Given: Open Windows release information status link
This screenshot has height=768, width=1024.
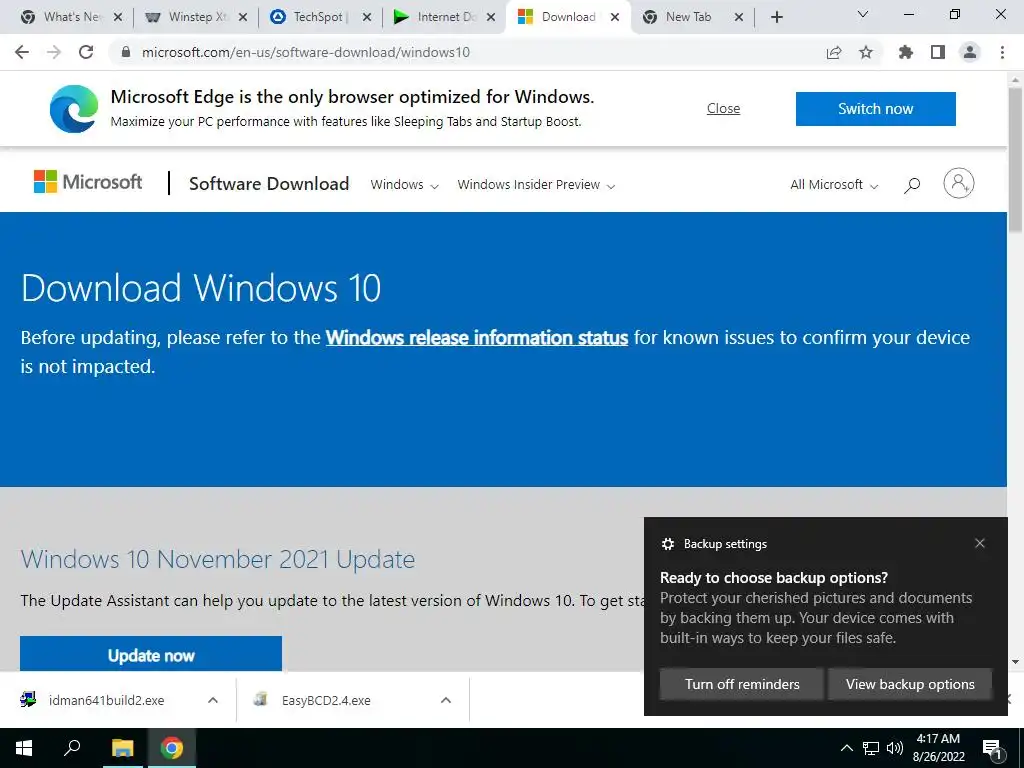Looking at the screenshot, I should [x=477, y=338].
